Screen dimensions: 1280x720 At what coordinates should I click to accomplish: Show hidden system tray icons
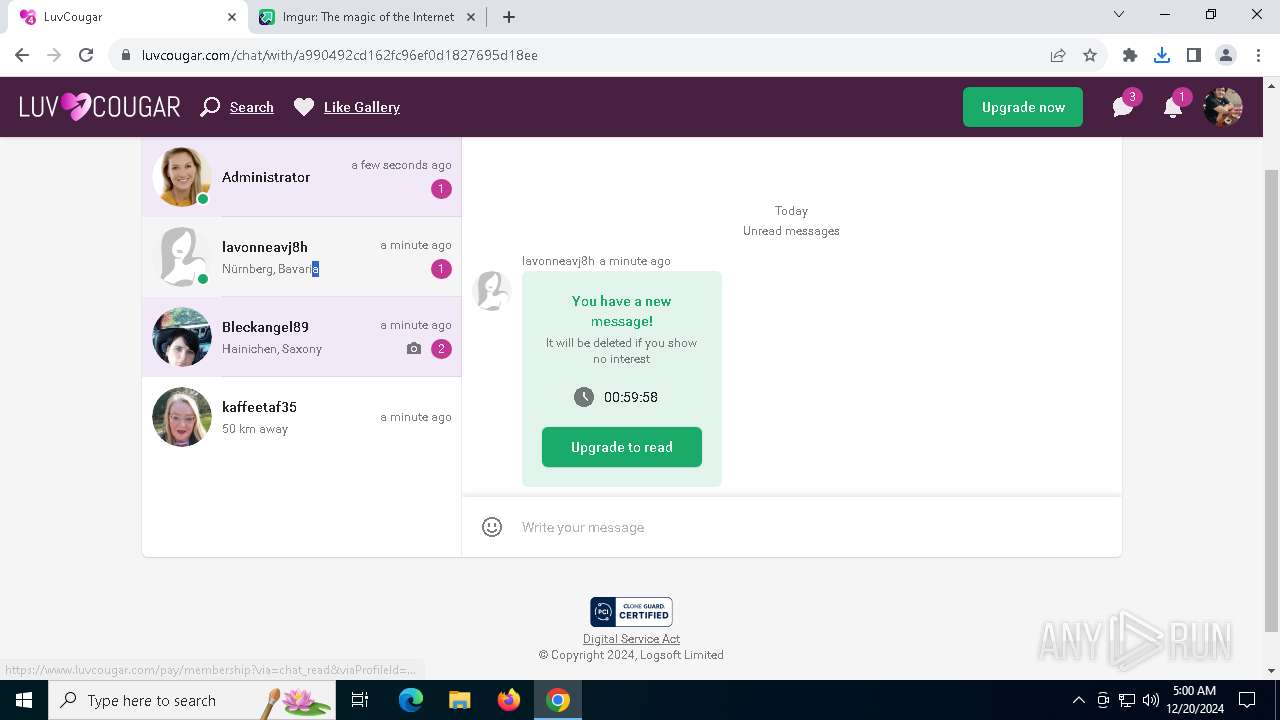click(x=1078, y=700)
